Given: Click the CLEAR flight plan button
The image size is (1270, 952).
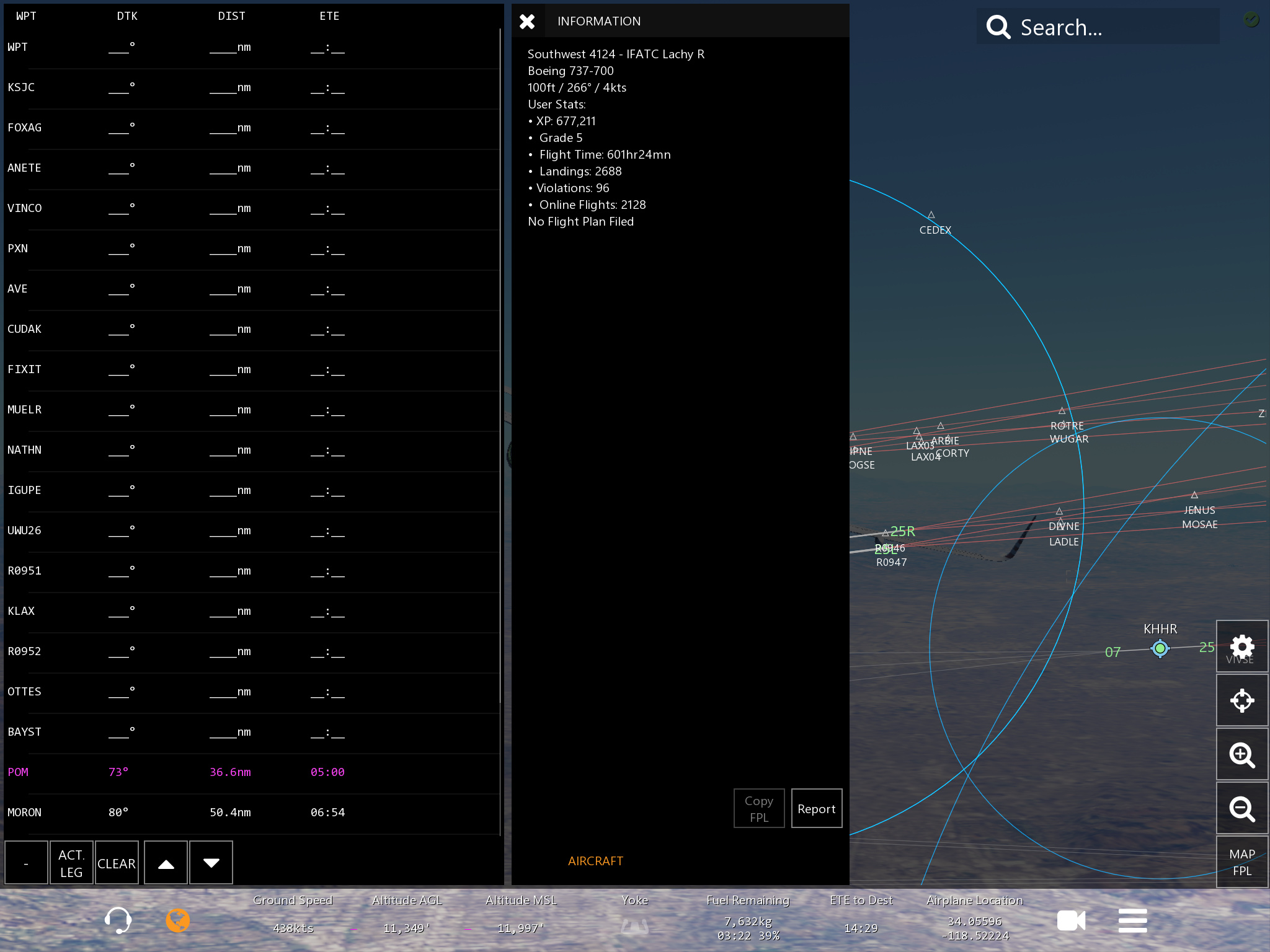Looking at the screenshot, I should 116,863.
